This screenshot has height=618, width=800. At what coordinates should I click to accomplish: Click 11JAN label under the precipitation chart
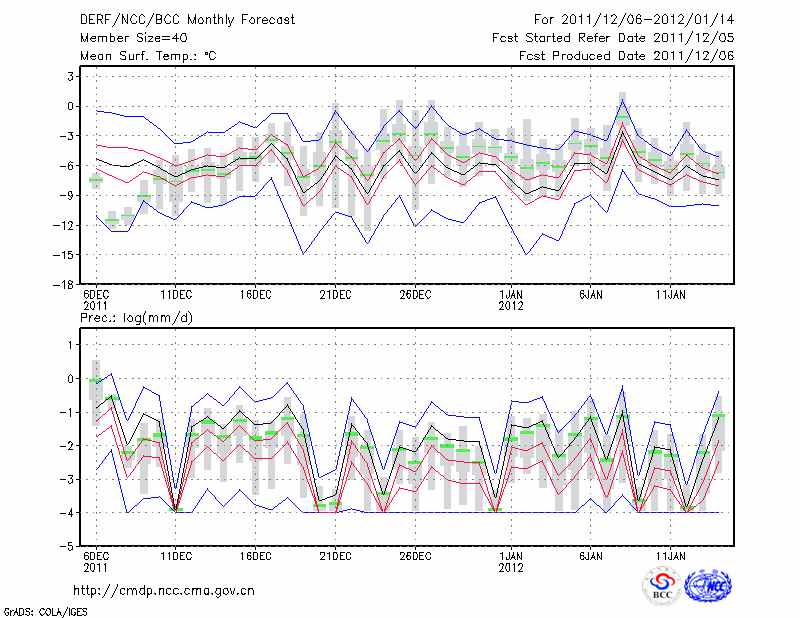(x=670, y=555)
